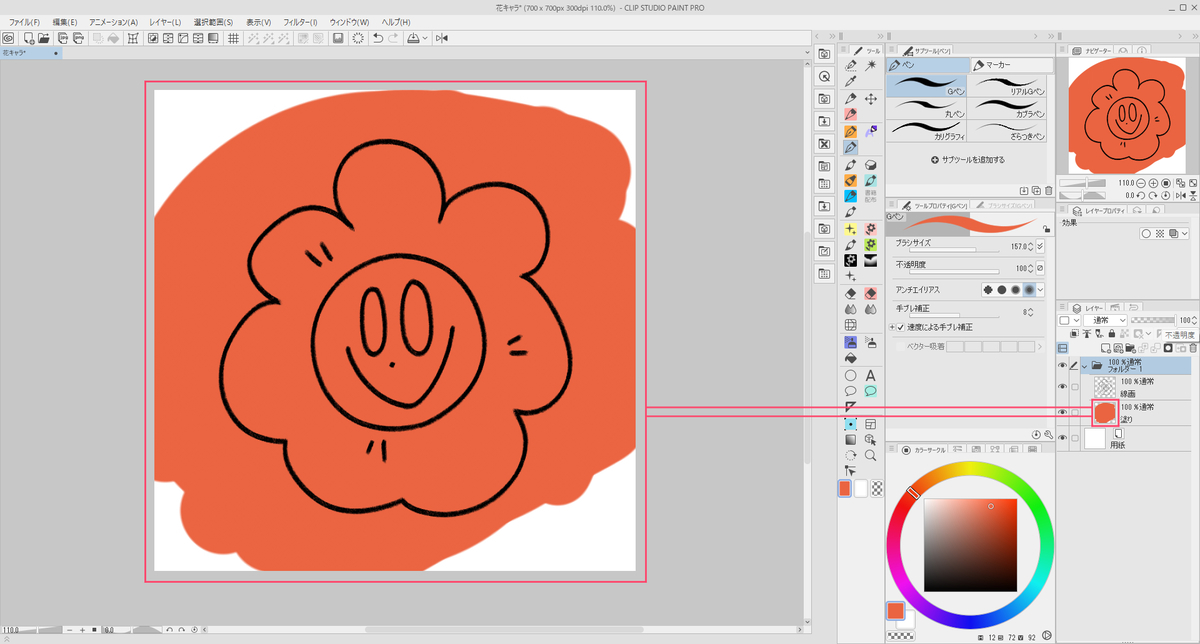The height and width of the screenshot is (644, 1200).
Task: Toggle visibility of the 塗り layer
Action: (1062, 411)
